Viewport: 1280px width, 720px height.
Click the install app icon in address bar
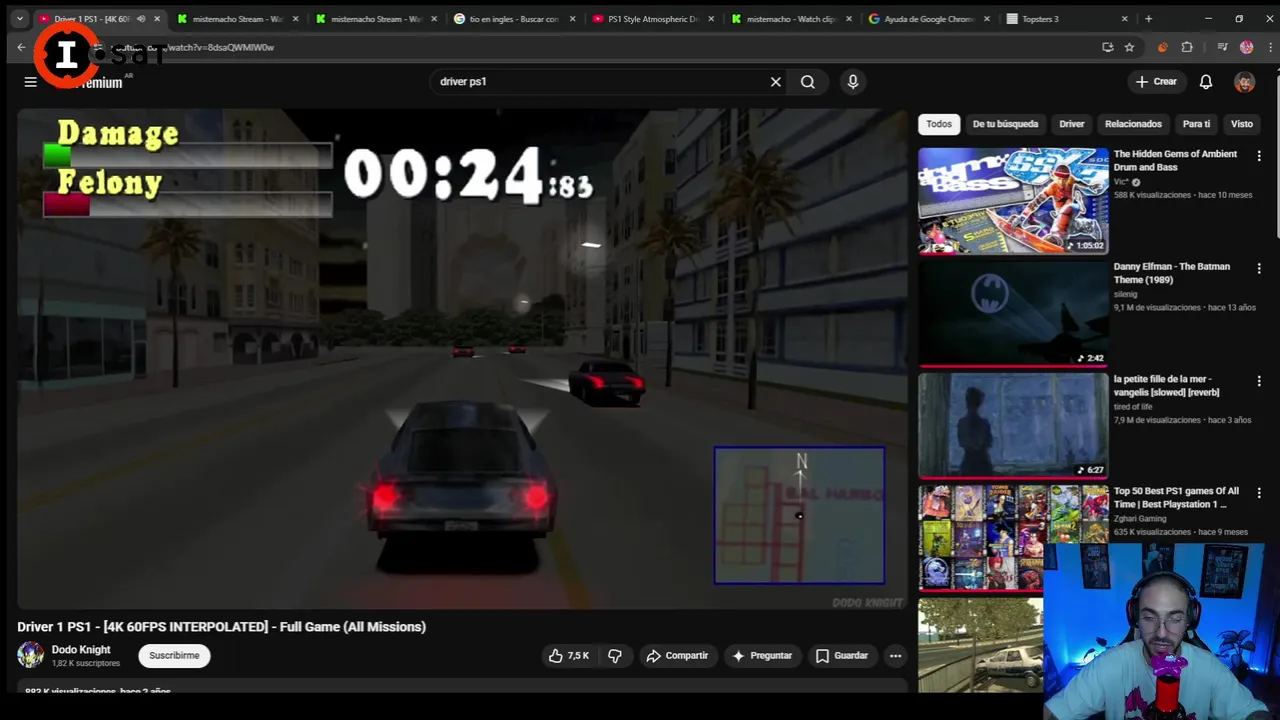point(1107,47)
